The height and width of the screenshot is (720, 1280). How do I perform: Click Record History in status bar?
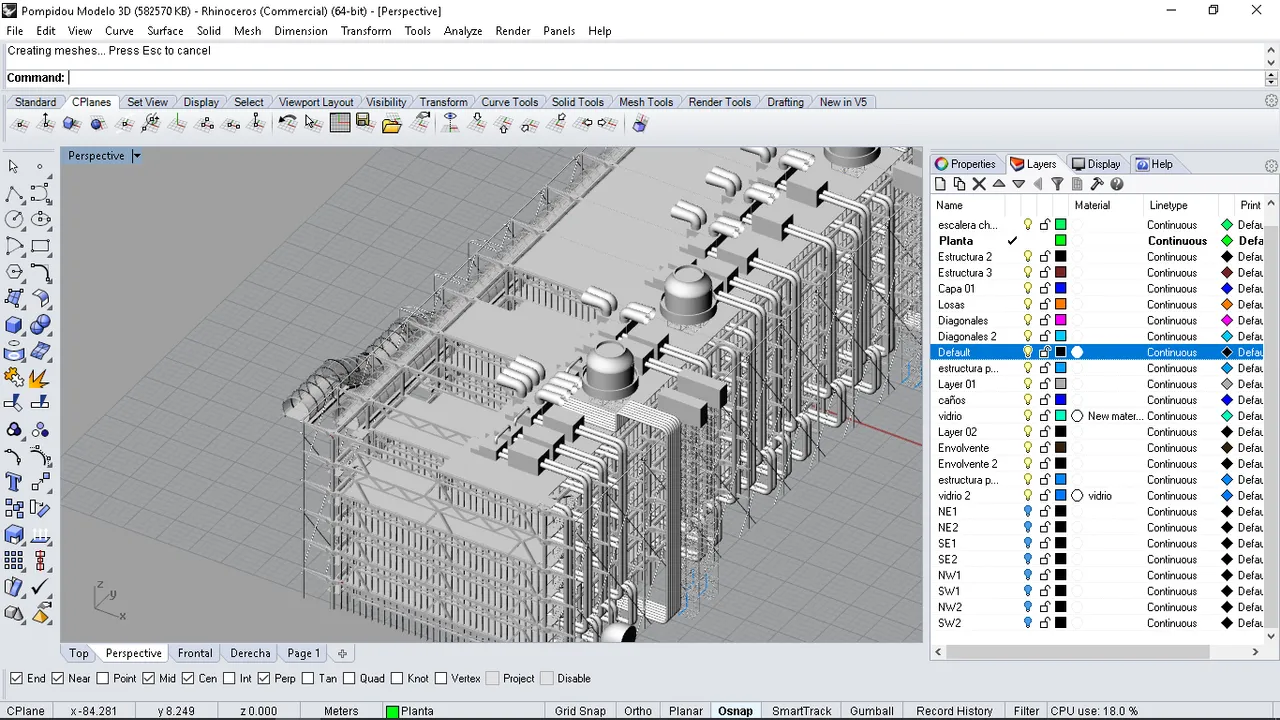coord(954,711)
